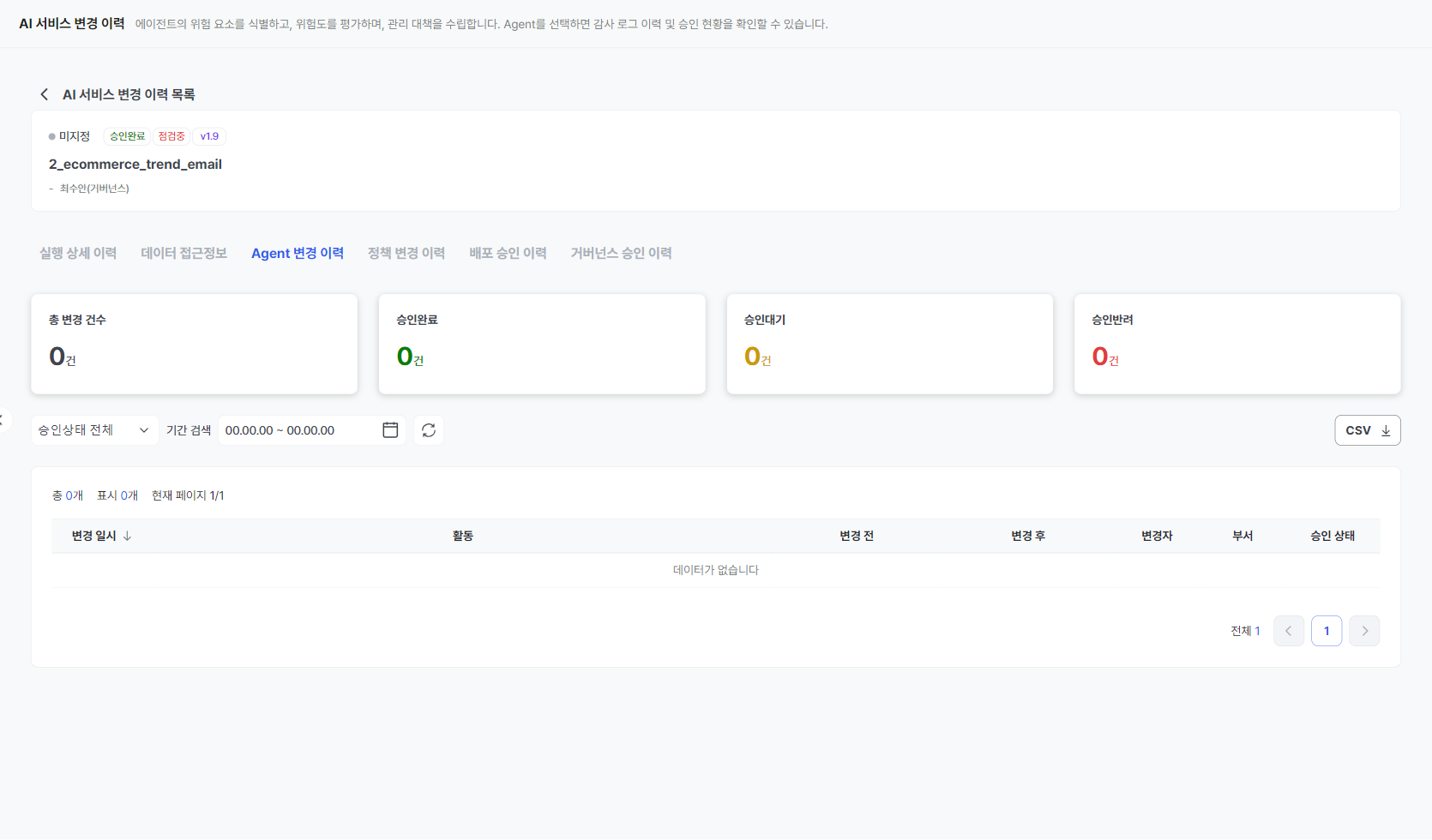The height and width of the screenshot is (840, 1432).
Task: Click the v1.9 version badge
Action: tap(209, 136)
